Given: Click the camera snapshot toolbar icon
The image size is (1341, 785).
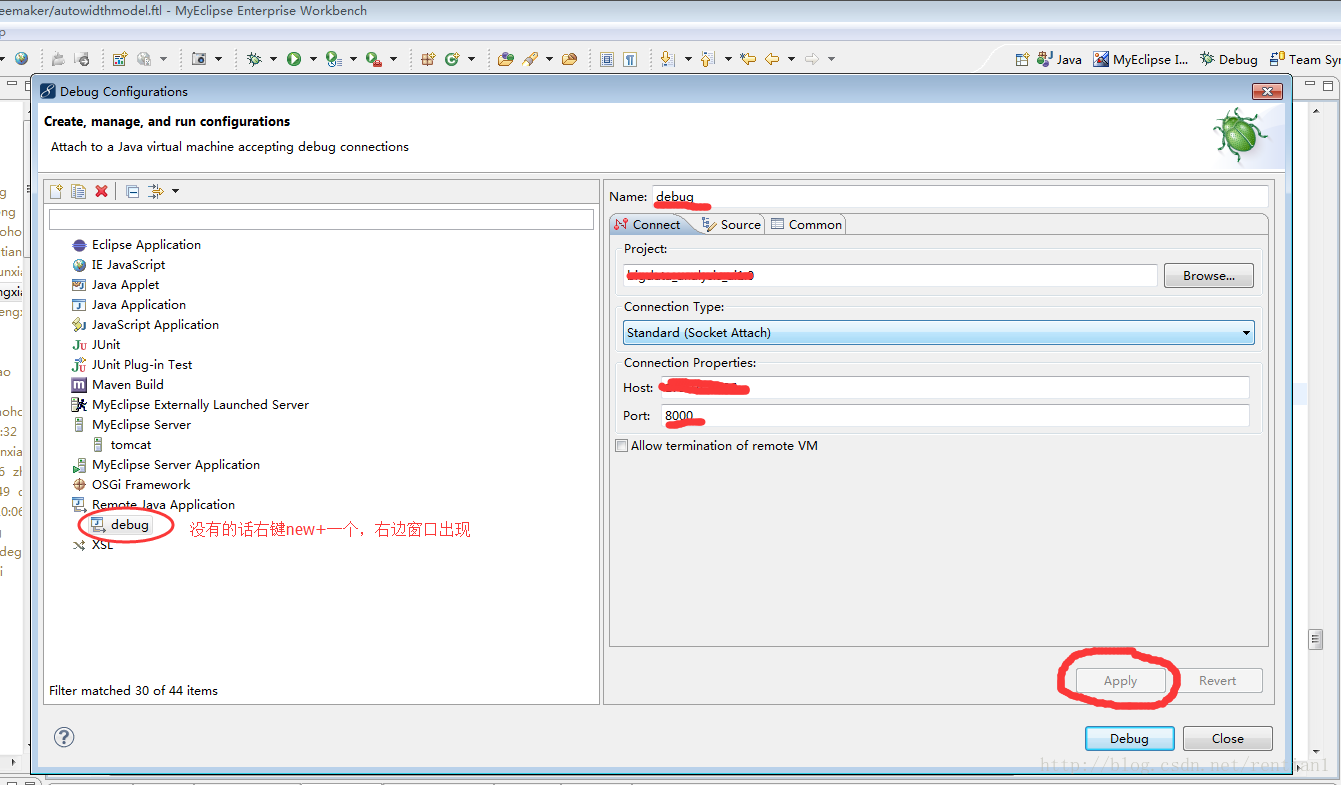Looking at the screenshot, I should [199, 59].
